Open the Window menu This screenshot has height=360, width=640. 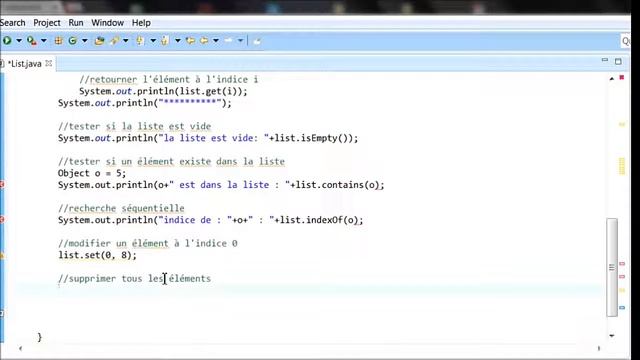pyautogui.click(x=107, y=23)
